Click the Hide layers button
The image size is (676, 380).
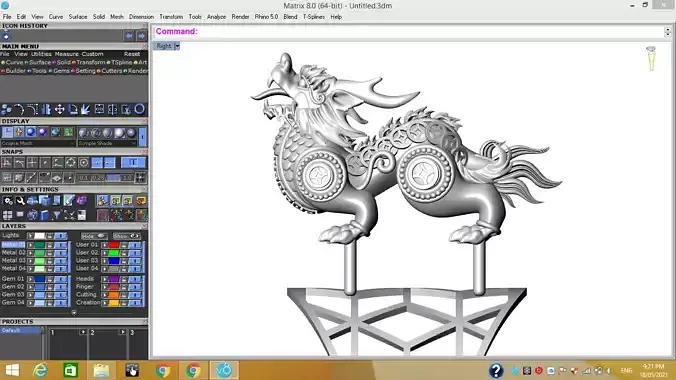point(94,236)
